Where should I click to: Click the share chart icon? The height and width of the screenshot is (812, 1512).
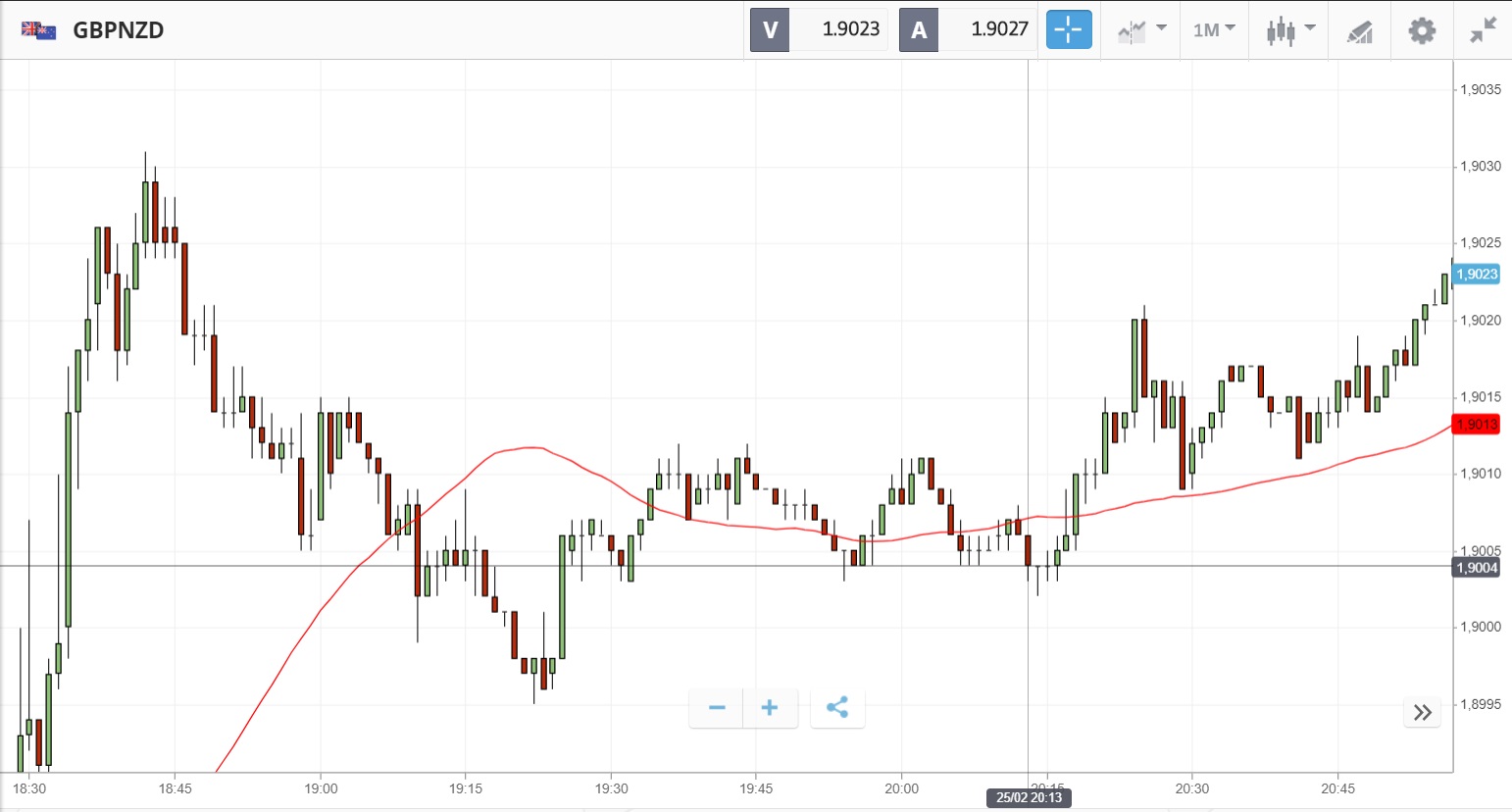click(837, 708)
